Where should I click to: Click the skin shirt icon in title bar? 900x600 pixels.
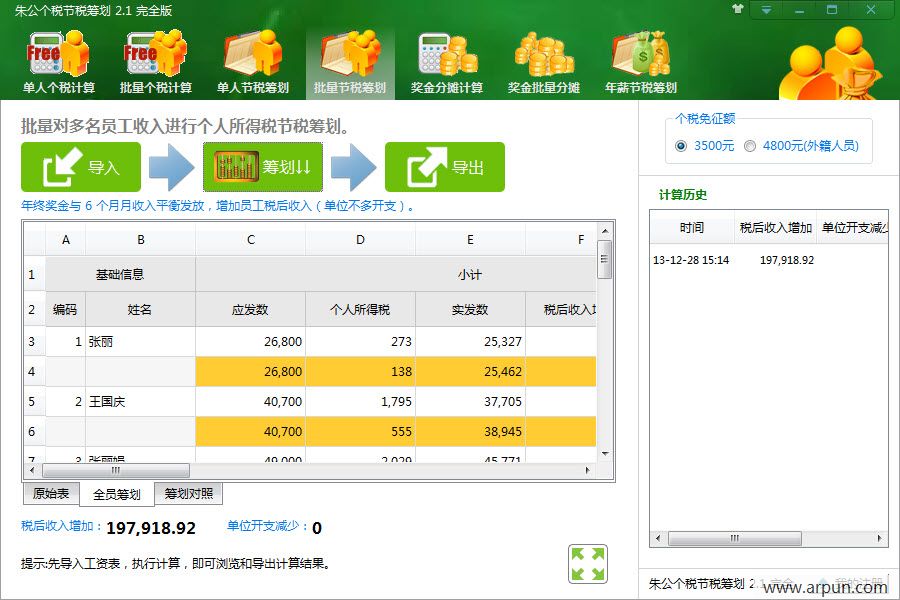pyautogui.click(x=738, y=9)
